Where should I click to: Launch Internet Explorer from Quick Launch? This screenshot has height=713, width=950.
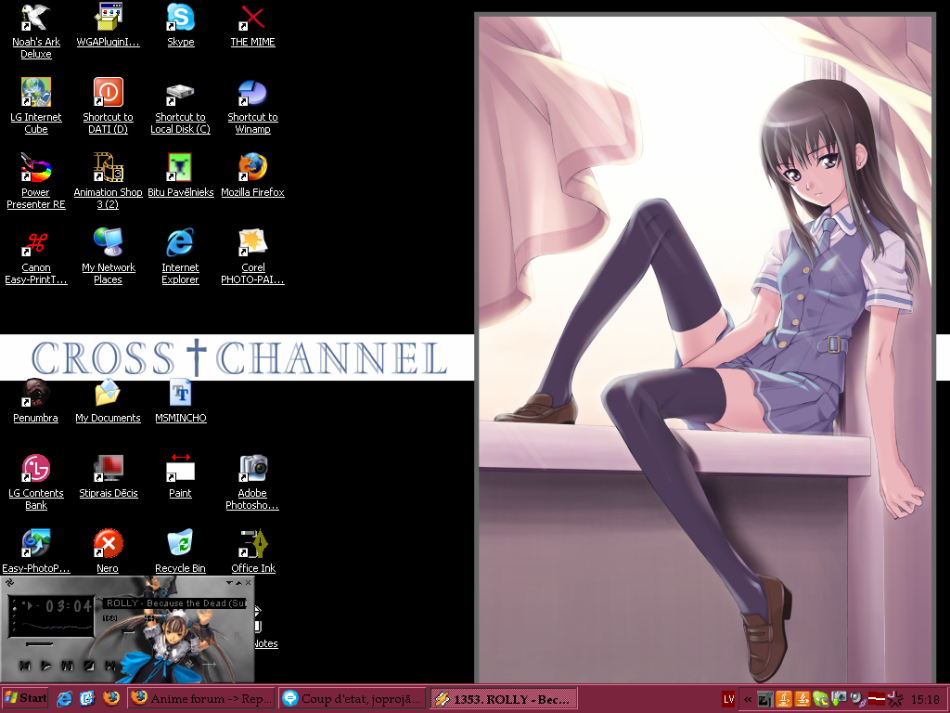click(64, 699)
